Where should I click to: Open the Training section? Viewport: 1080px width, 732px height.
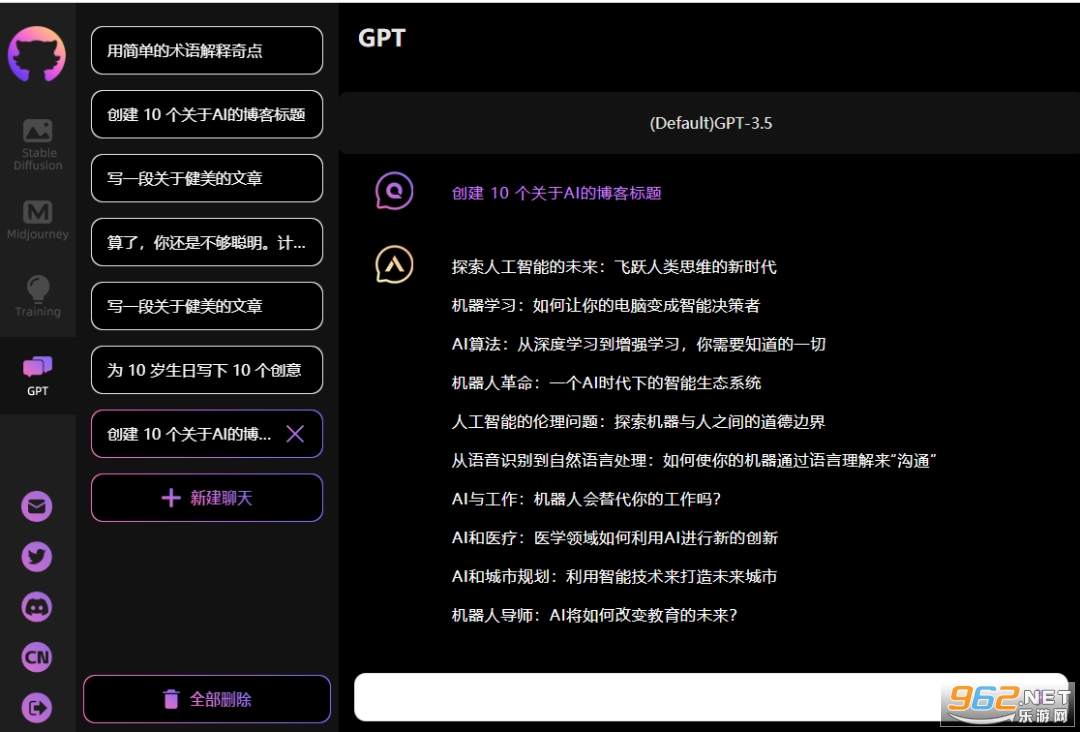(x=37, y=296)
